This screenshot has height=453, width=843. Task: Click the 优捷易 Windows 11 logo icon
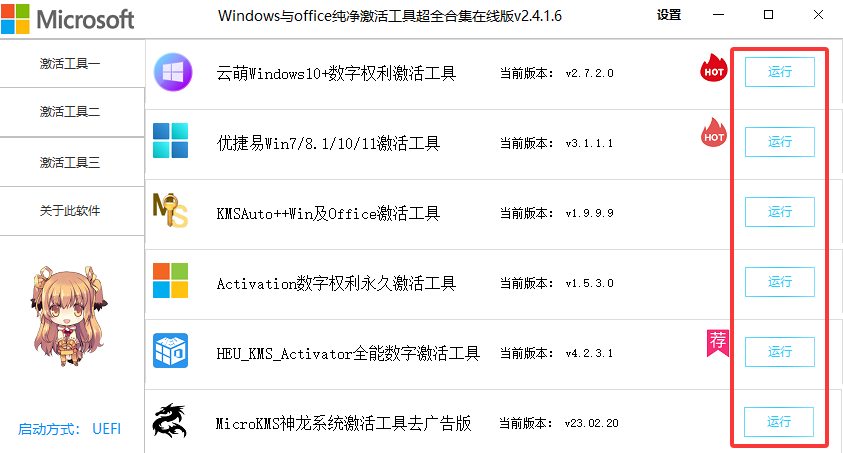pyautogui.click(x=170, y=141)
